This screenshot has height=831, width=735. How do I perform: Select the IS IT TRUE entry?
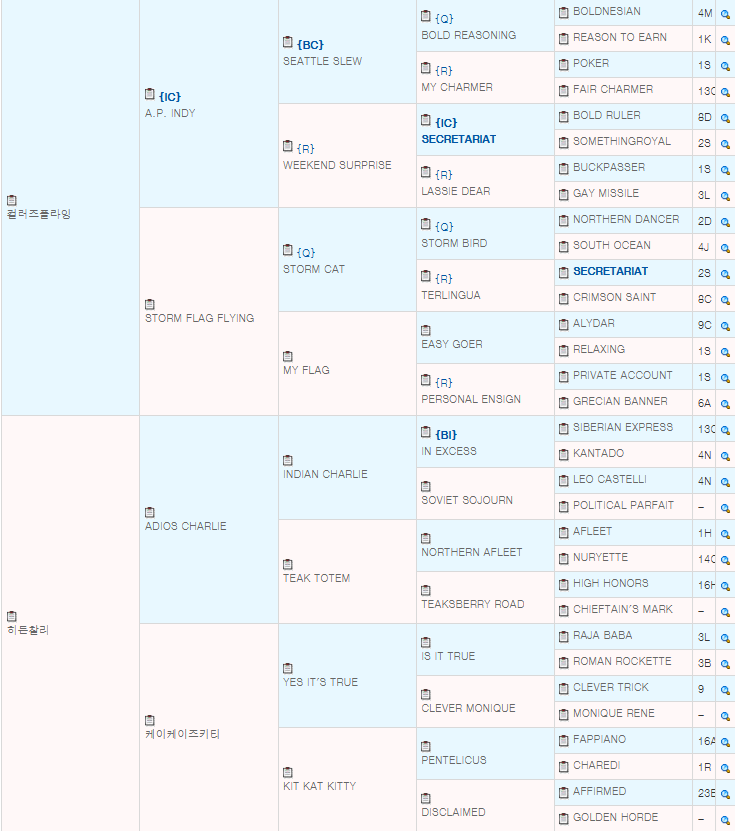pyautogui.click(x=448, y=656)
